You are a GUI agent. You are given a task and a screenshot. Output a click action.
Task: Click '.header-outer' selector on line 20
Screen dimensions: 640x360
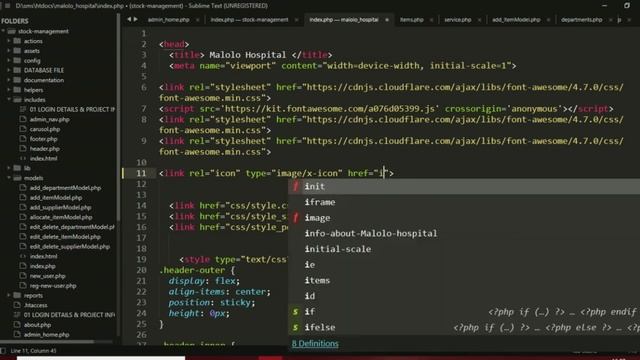coord(192,270)
